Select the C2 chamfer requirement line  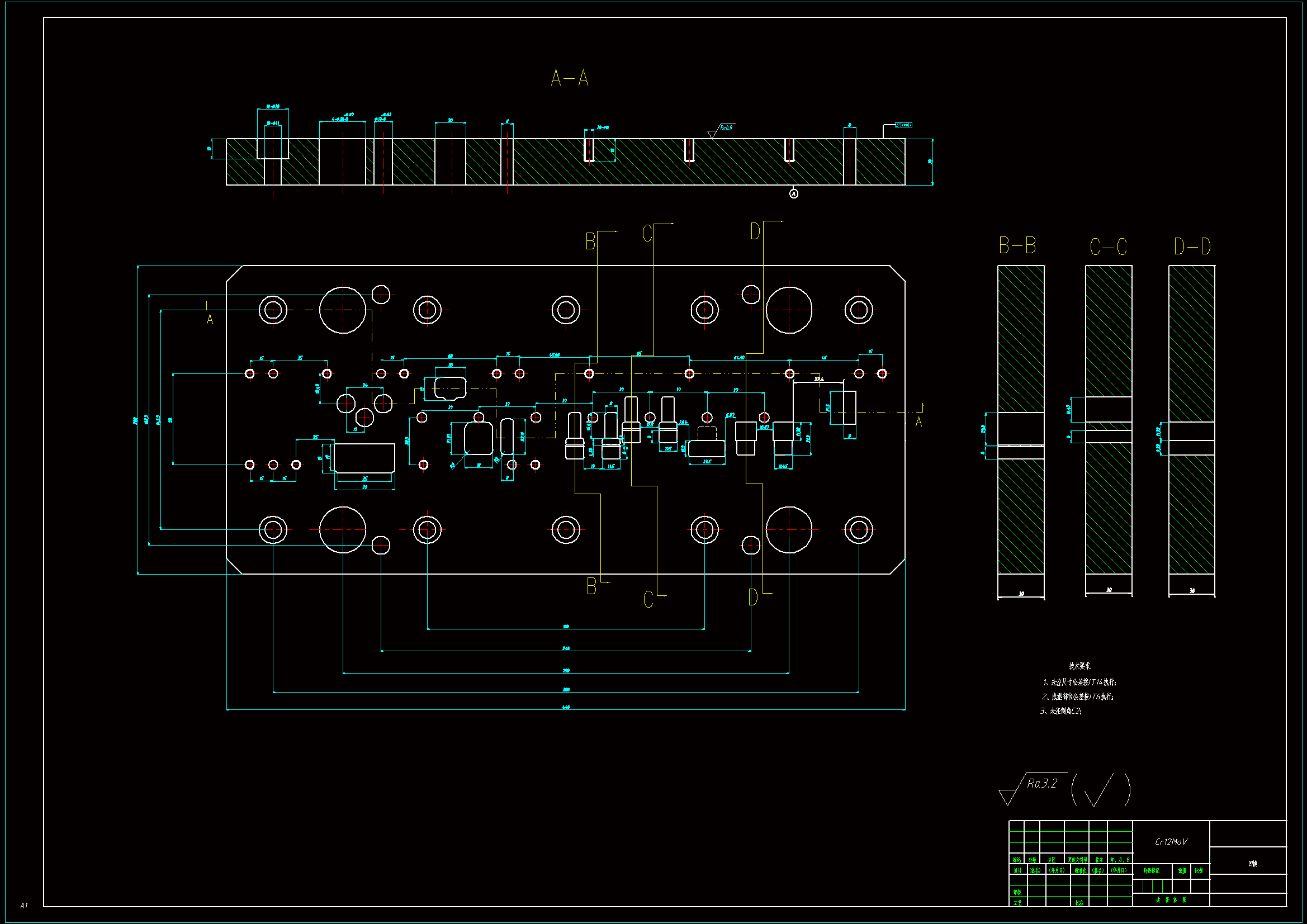click(1060, 711)
